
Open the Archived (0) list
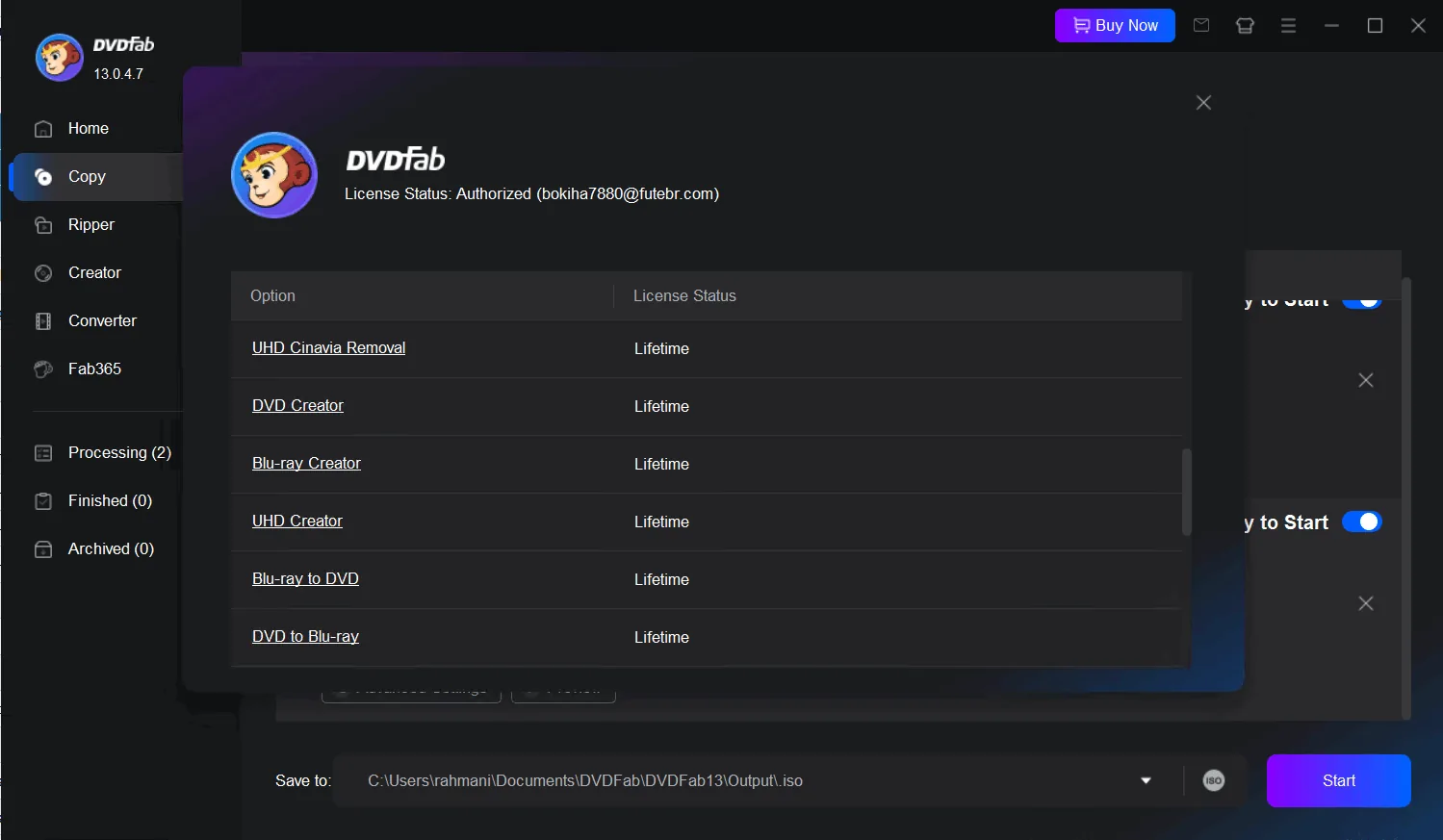pos(111,549)
